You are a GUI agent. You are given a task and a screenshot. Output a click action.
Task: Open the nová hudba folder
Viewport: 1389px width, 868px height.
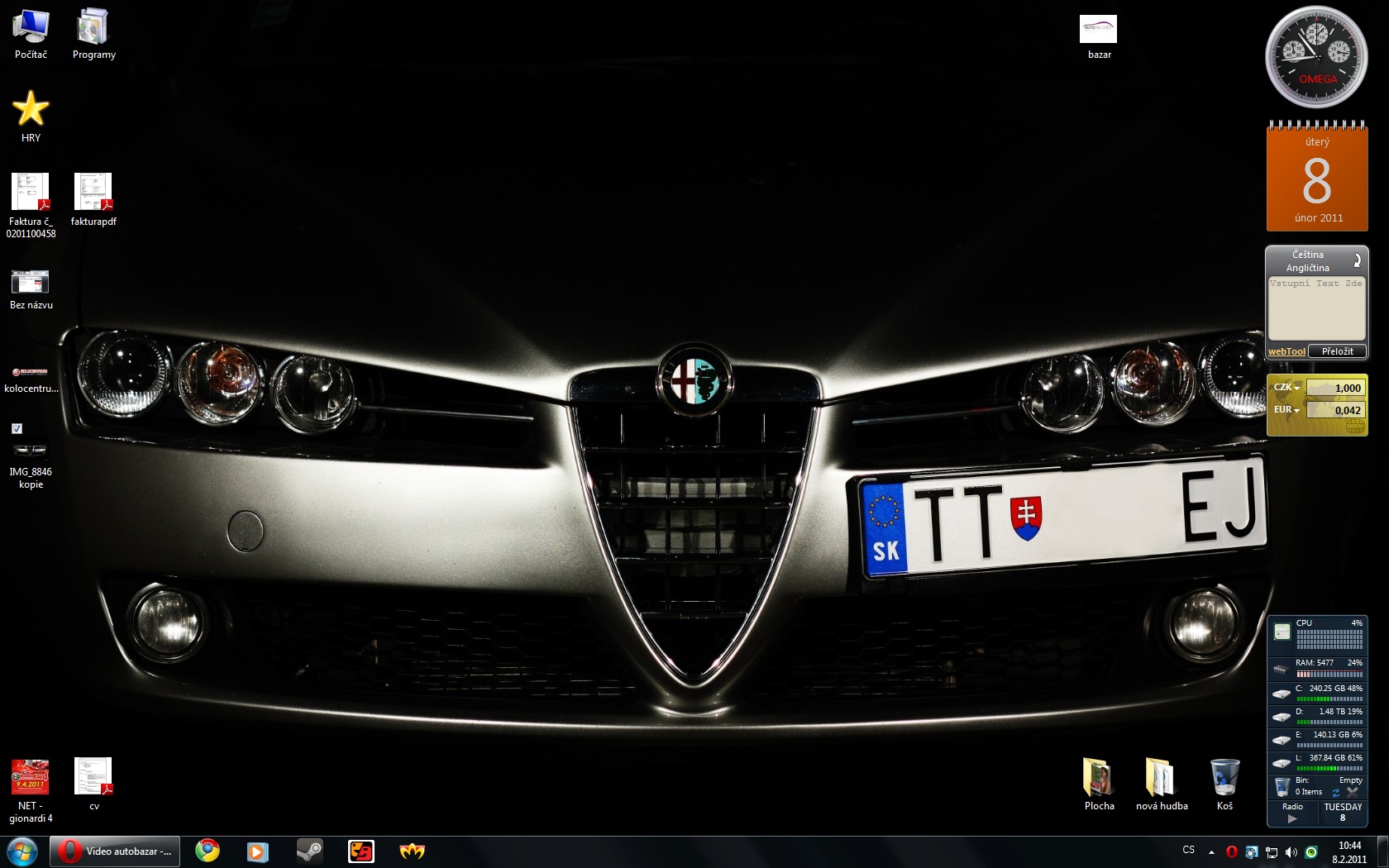pyautogui.click(x=1161, y=780)
